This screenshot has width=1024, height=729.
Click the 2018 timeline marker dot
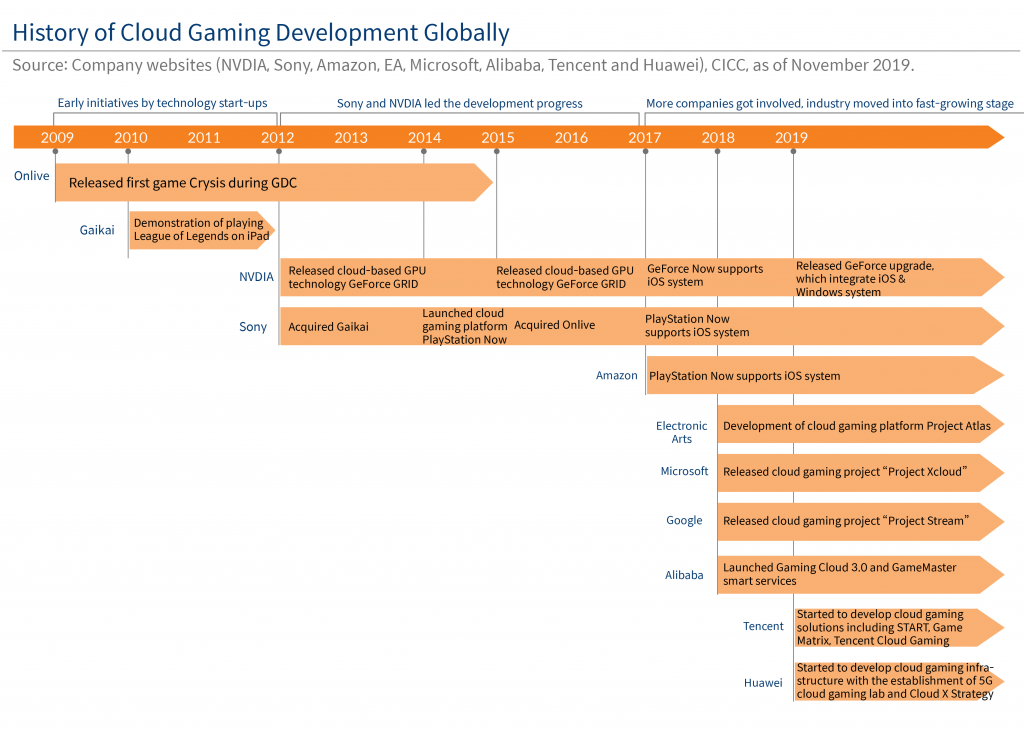pyautogui.click(x=717, y=152)
